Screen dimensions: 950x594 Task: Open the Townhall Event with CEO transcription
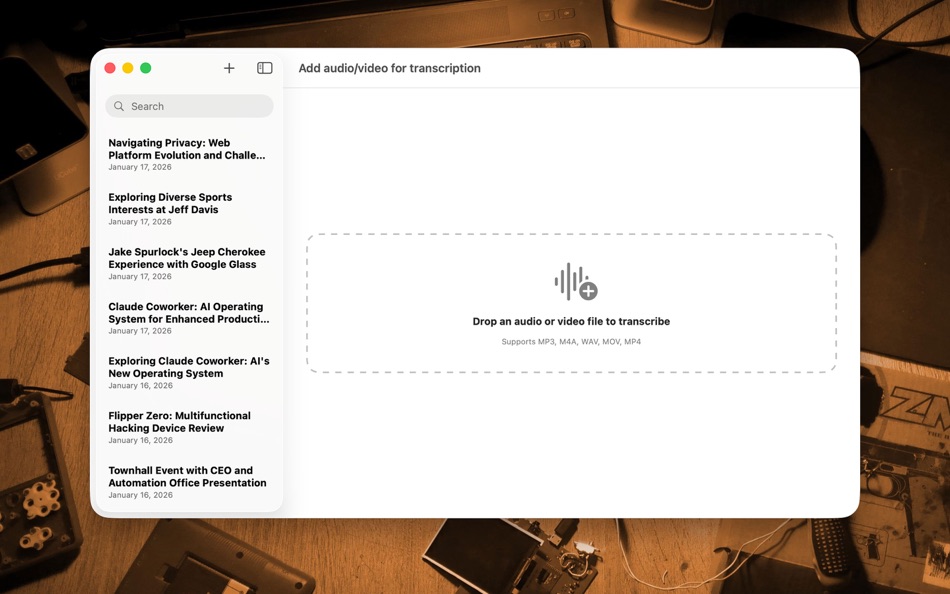click(186, 476)
